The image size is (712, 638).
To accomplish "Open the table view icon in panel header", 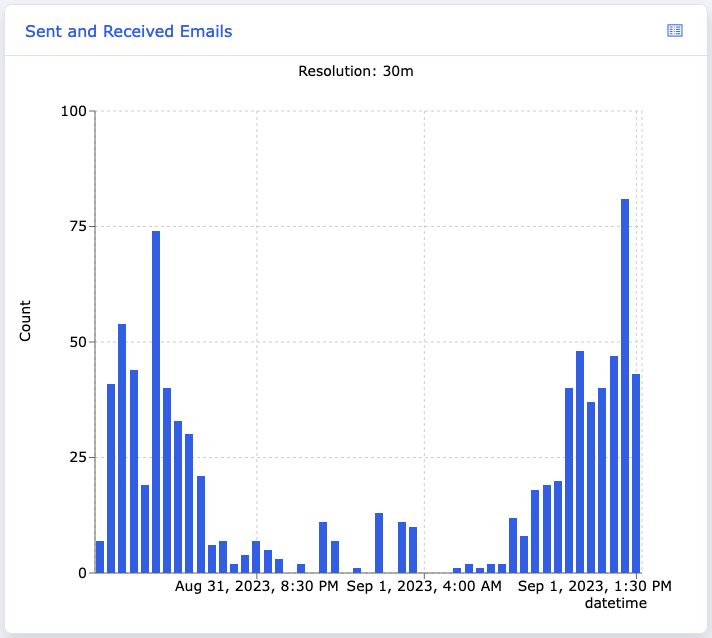I will (x=675, y=31).
